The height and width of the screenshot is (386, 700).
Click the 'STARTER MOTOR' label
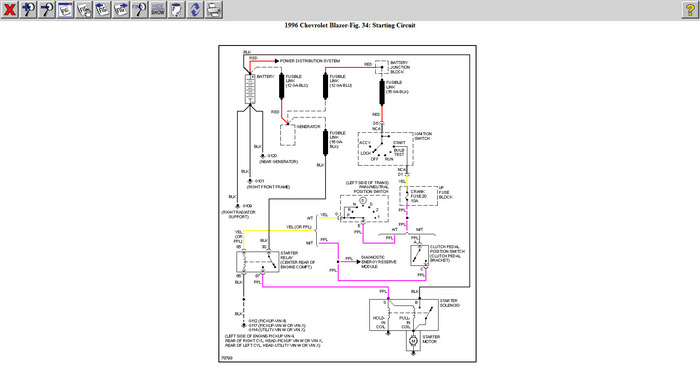(x=431, y=340)
